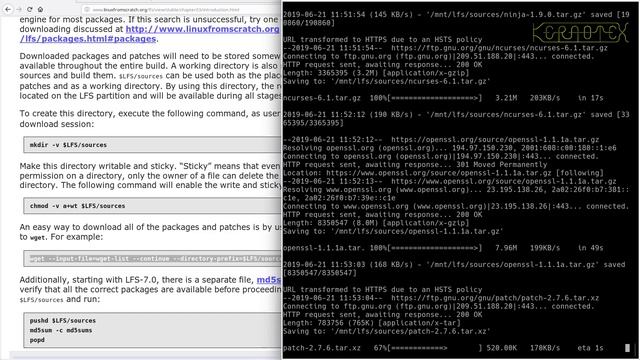Click the 'chmod -v a+wt $LFS/sources' command

click(x=78, y=206)
